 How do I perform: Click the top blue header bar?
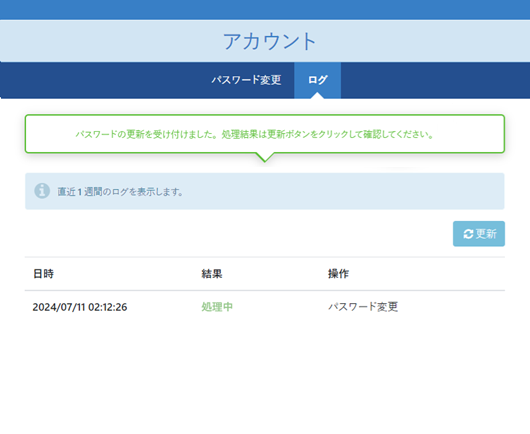coord(265,9)
